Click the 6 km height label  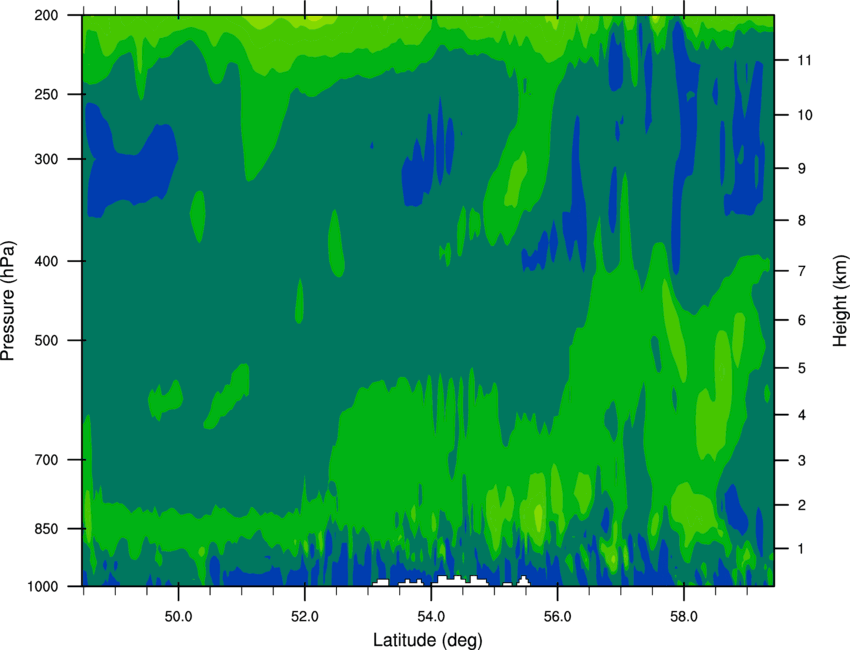[x=802, y=320]
